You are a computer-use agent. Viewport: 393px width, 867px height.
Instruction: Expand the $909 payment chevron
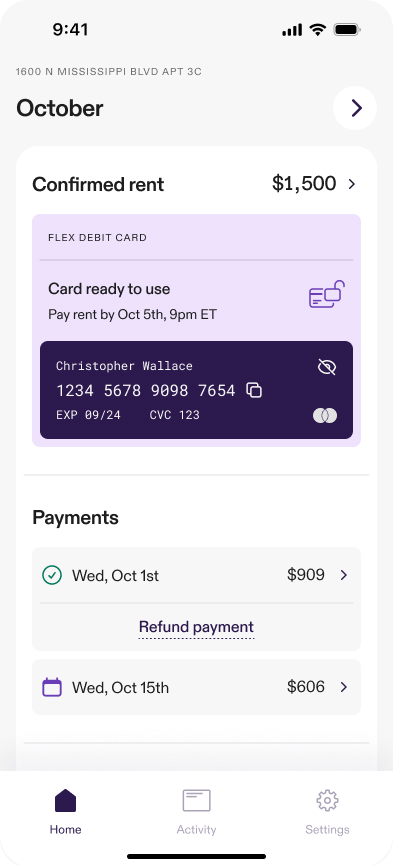pyautogui.click(x=344, y=576)
